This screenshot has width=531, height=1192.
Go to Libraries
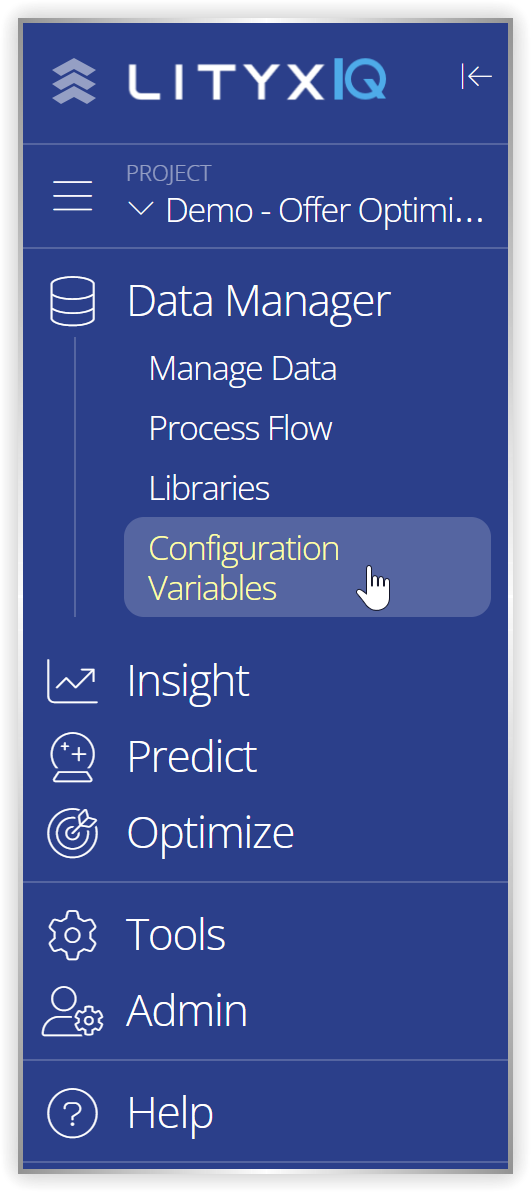point(209,488)
